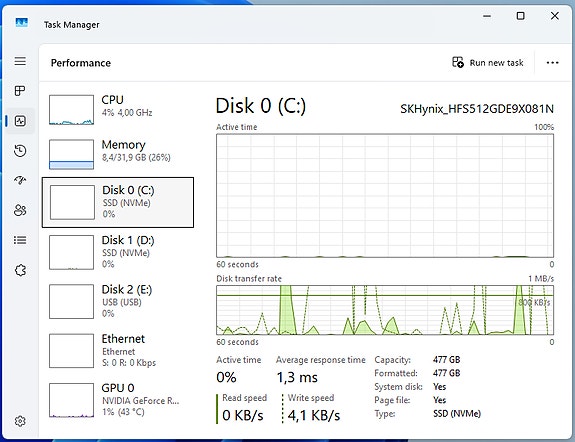575x442 pixels.
Task: Open the Services page icon
Action: [x=20, y=270]
